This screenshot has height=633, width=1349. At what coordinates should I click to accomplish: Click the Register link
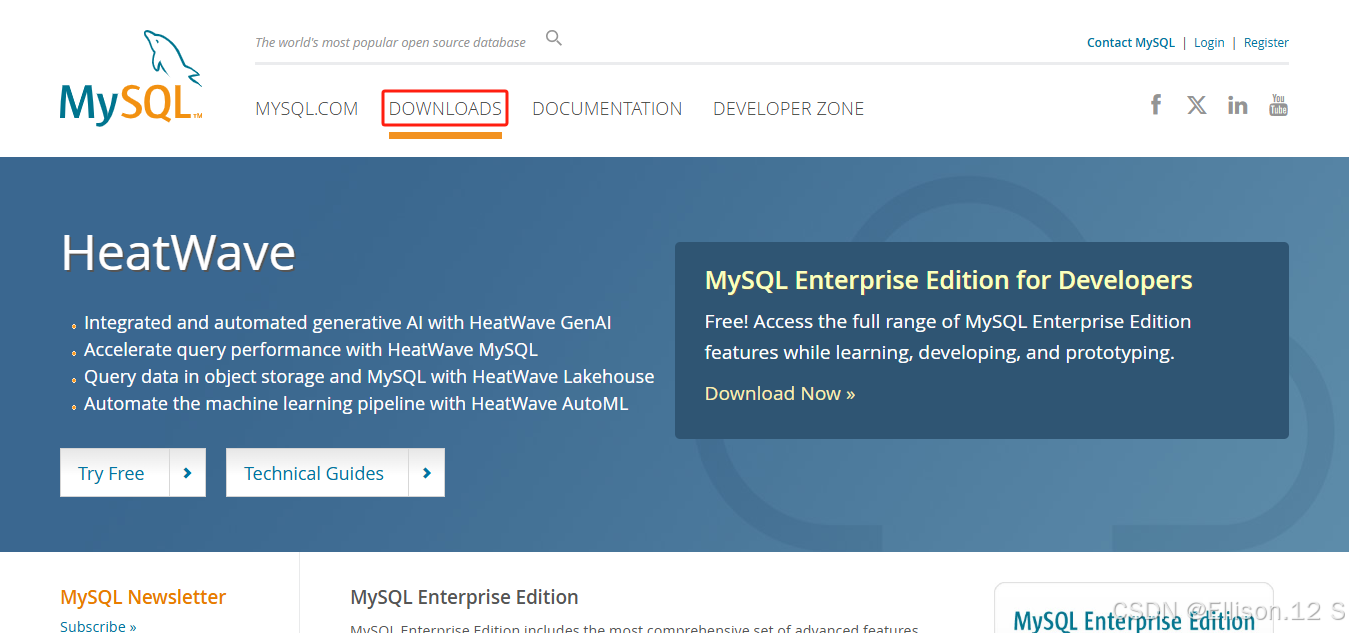(1266, 42)
